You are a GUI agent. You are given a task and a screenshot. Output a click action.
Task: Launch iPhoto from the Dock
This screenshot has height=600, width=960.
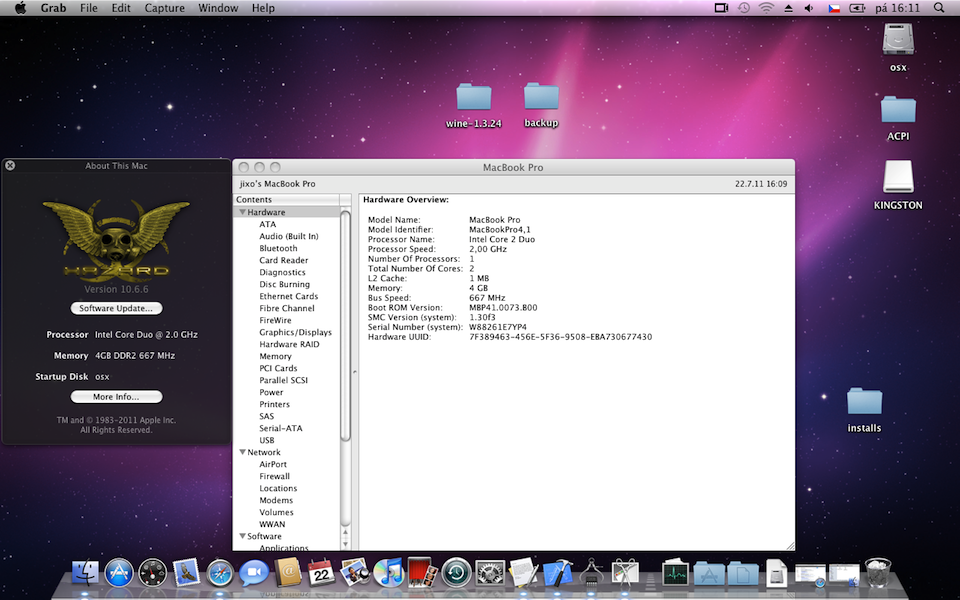click(354, 573)
